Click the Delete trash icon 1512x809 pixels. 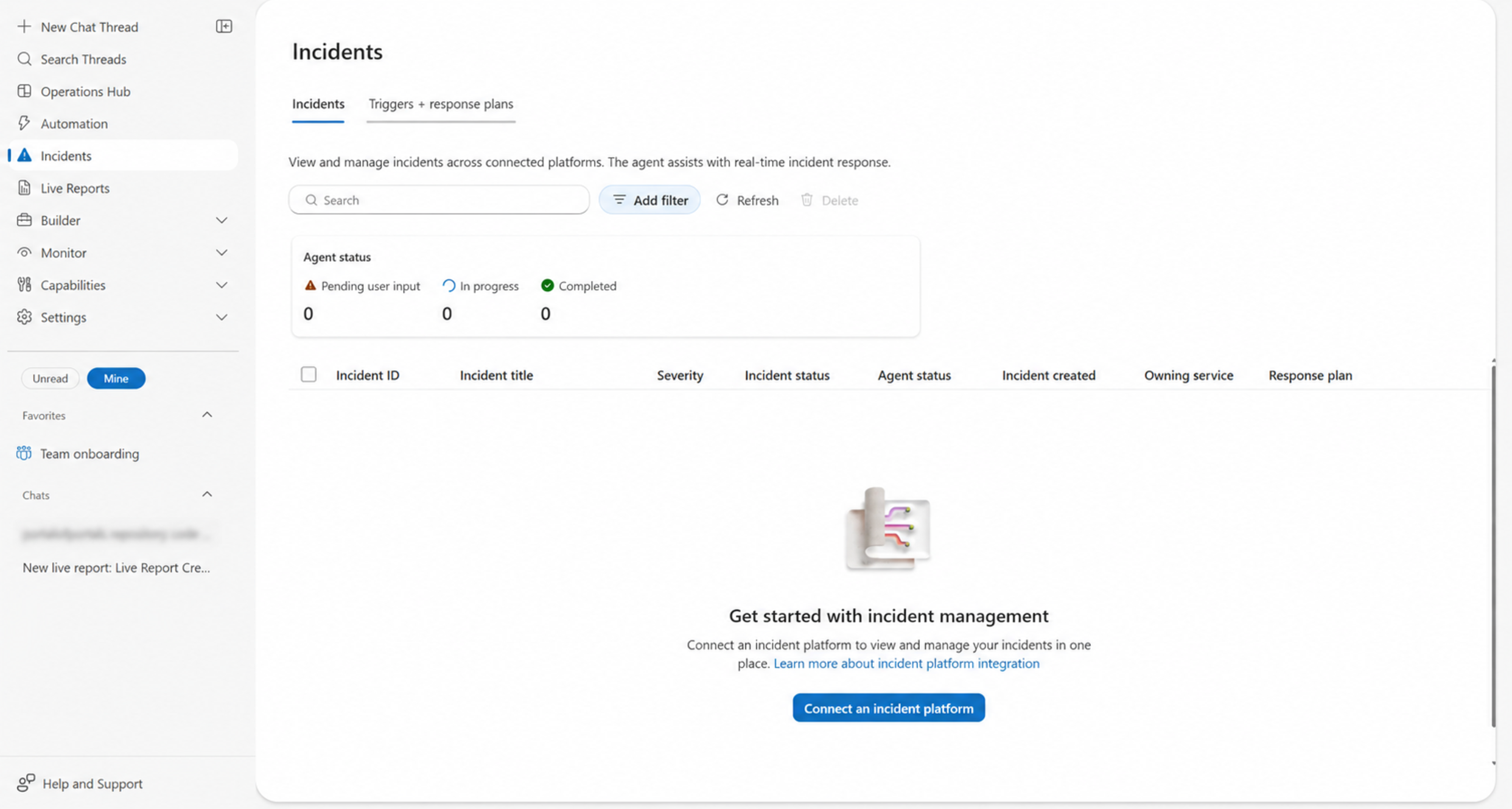(807, 200)
